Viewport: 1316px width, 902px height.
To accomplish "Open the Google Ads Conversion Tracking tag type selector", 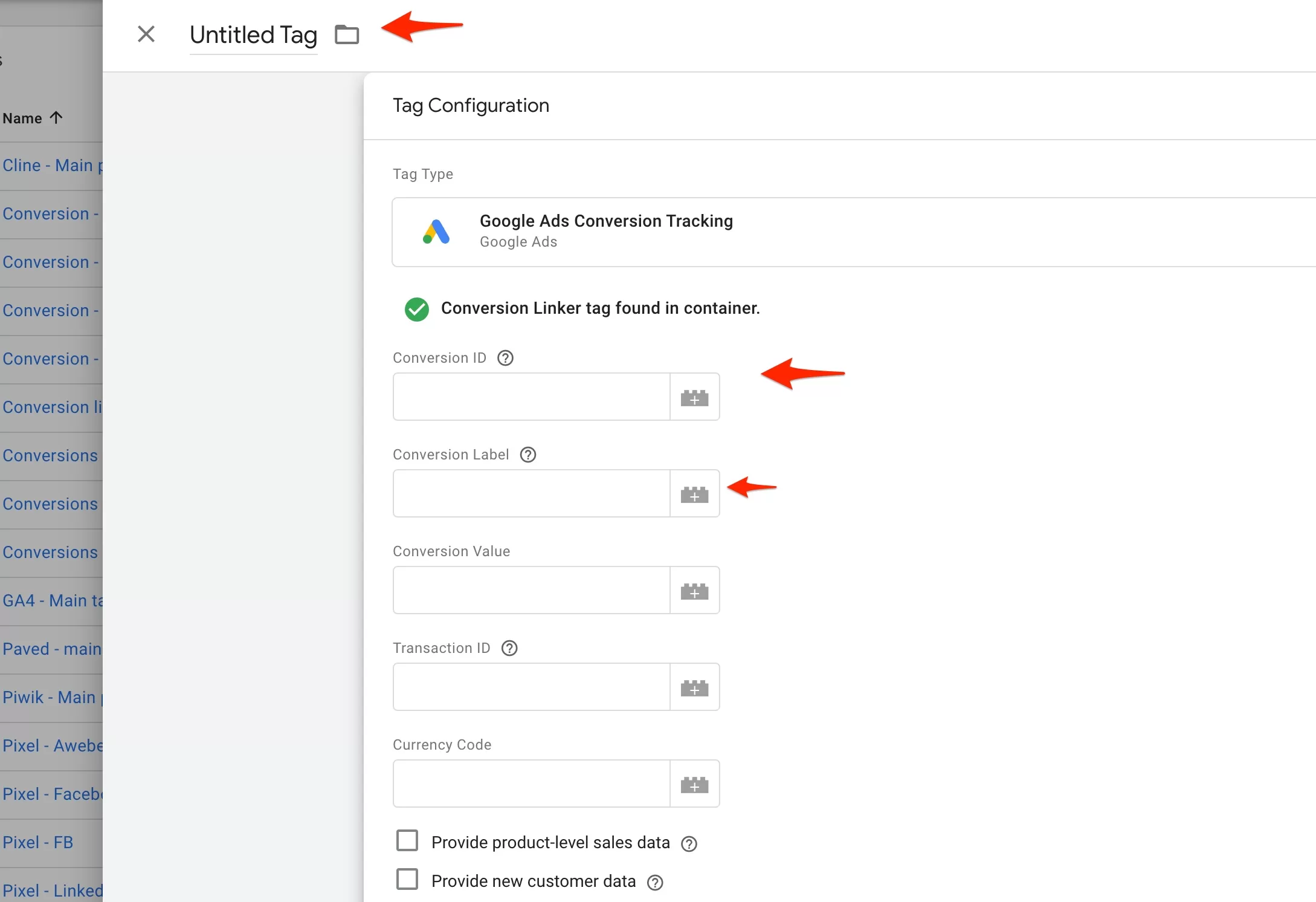I will 853,232.
